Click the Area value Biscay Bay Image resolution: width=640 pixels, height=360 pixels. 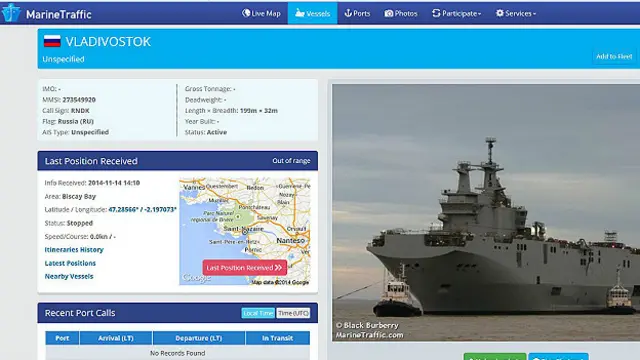(79, 196)
